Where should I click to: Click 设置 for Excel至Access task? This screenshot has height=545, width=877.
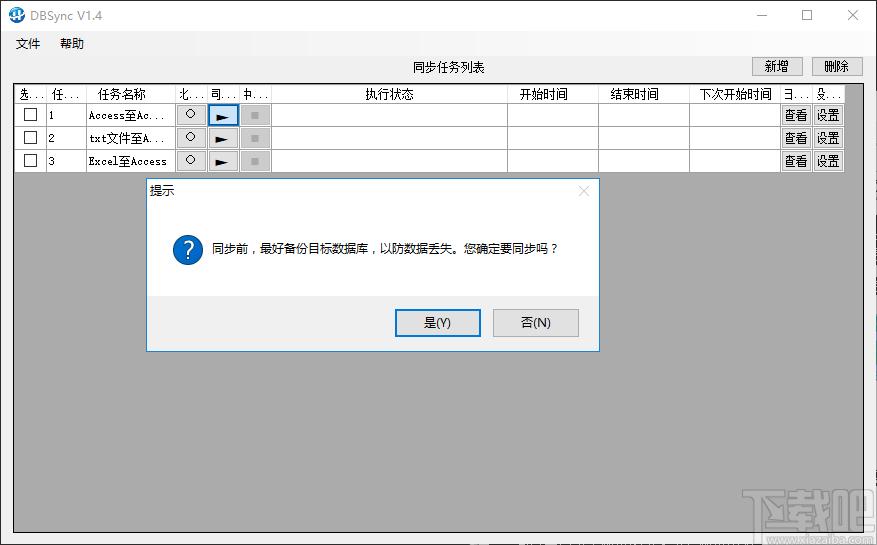828,161
